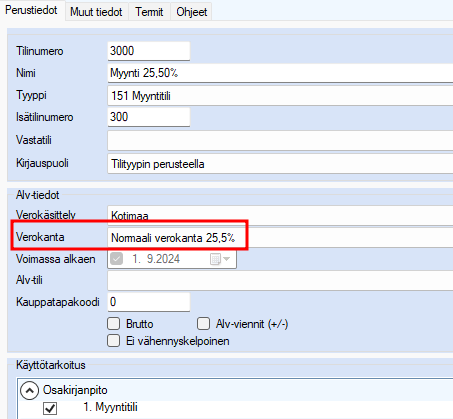Toggle the Voimassa alkaen date checkbox
Screen dimensions: 453x419
[x=116, y=259]
